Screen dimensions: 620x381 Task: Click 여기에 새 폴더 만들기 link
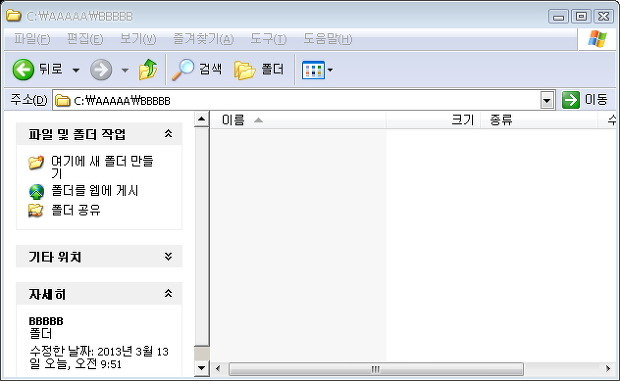coord(102,167)
